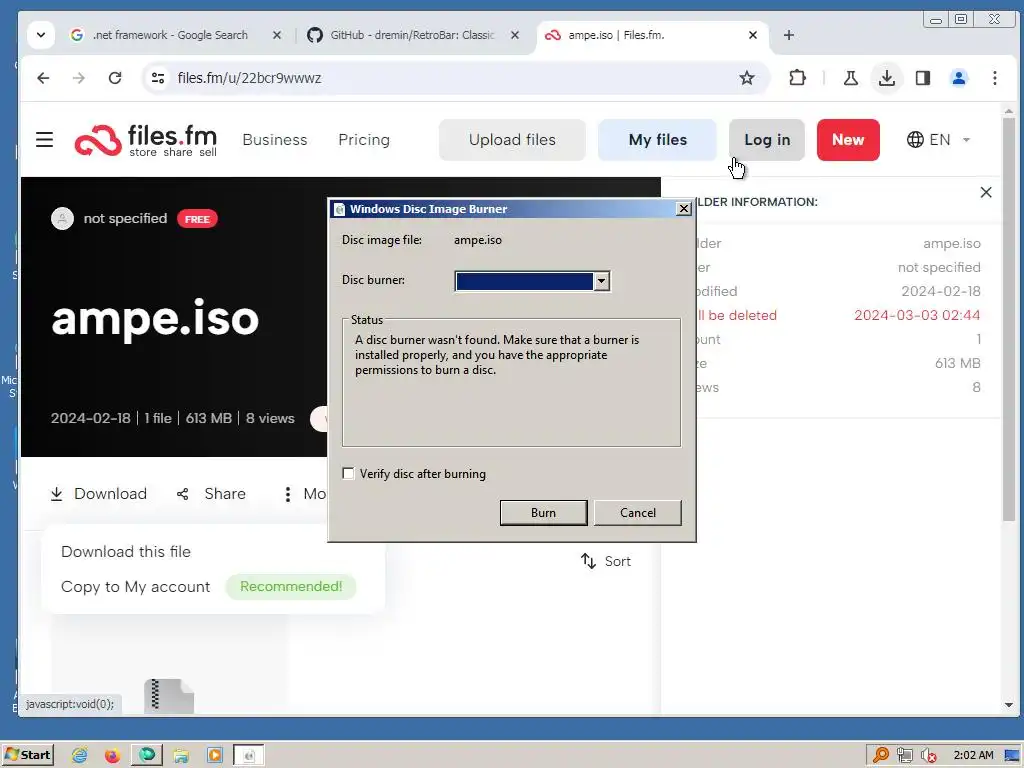Click the Download link with arrow icon
Viewport: 1024px width, 768px height.
tap(99, 494)
